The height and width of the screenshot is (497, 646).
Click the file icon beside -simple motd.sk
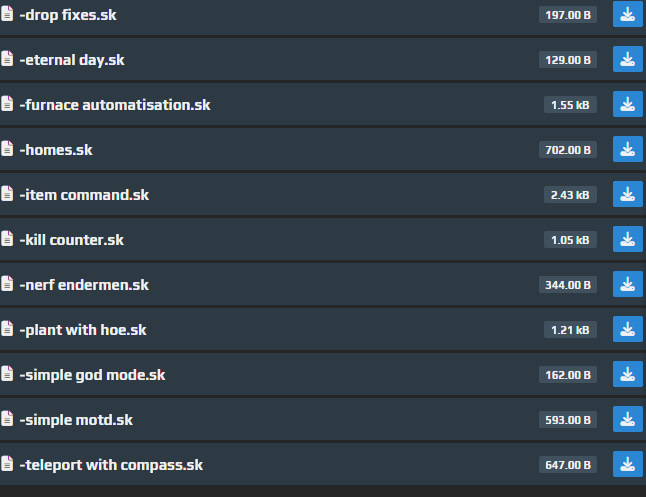tap(7, 419)
